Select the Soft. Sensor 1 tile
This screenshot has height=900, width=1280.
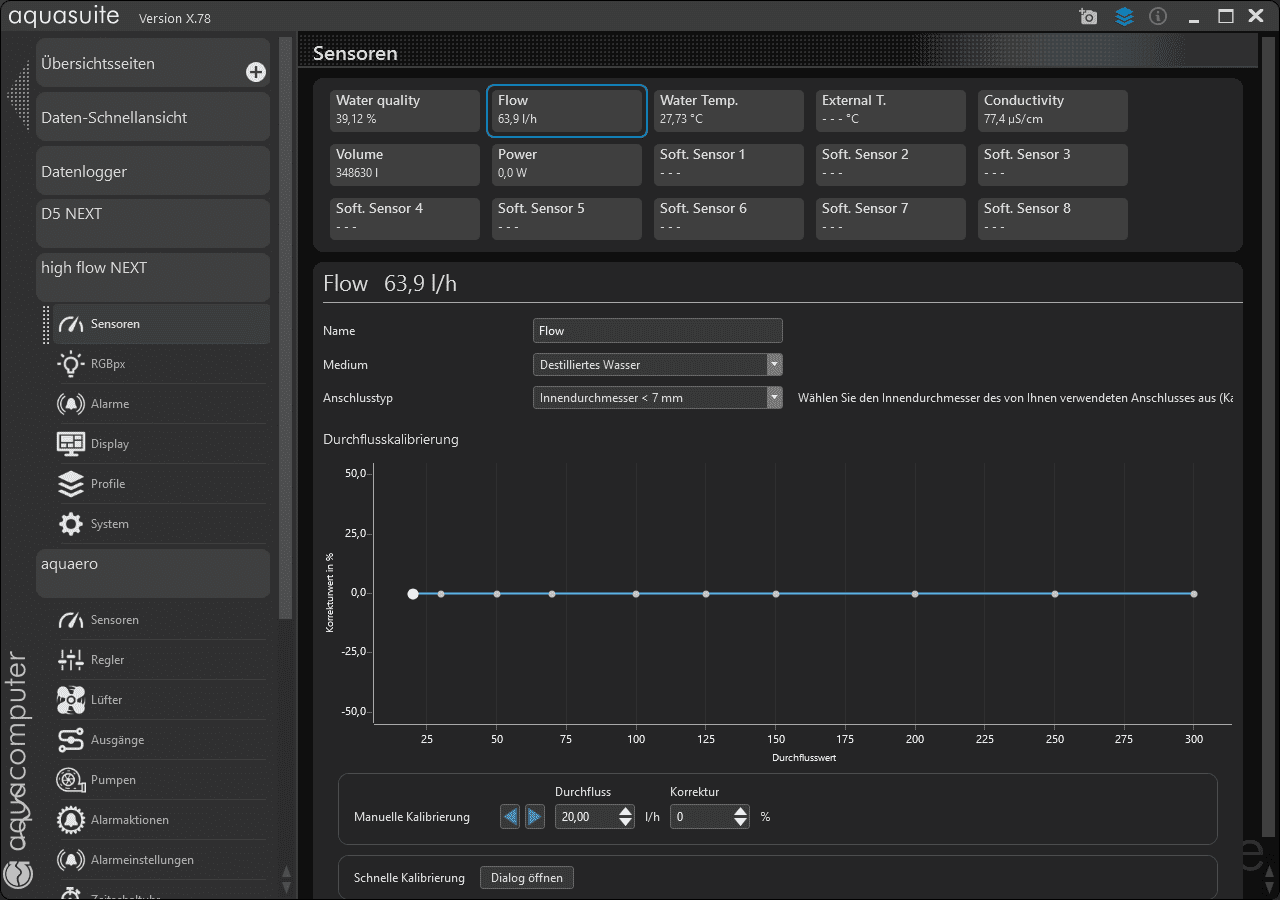tap(729, 165)
